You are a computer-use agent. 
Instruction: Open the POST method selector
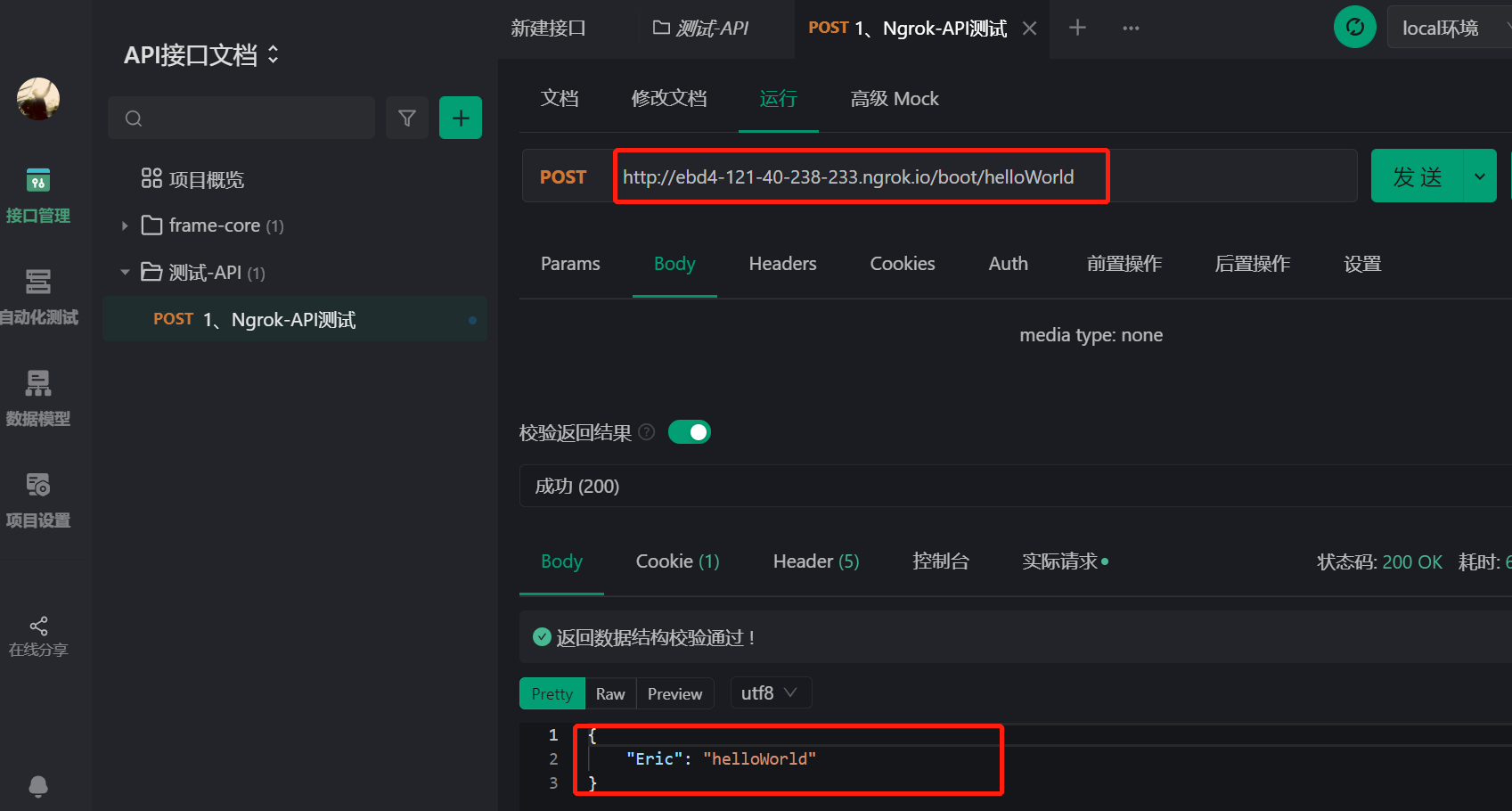click(x=563, y=176)
